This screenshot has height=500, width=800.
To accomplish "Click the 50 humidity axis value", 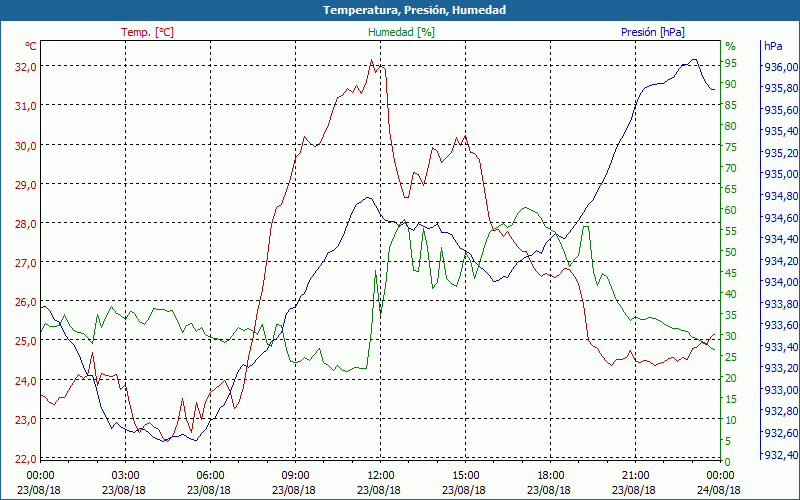I will click(x=731, y=252).
